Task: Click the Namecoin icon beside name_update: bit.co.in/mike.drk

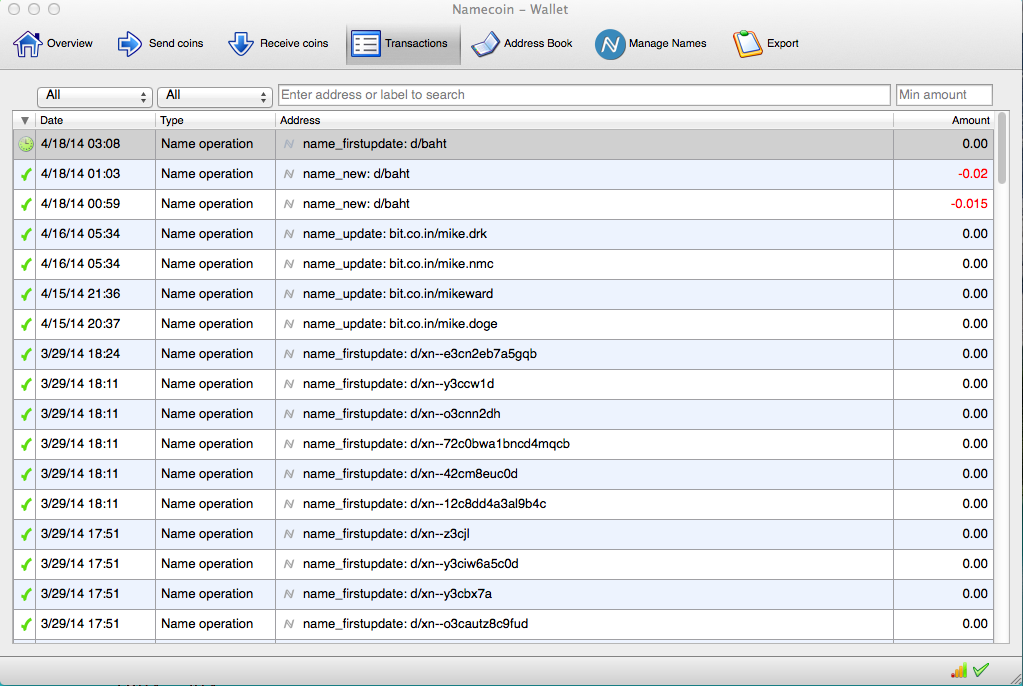Action: pyautogui.click(x=289, y=234)
